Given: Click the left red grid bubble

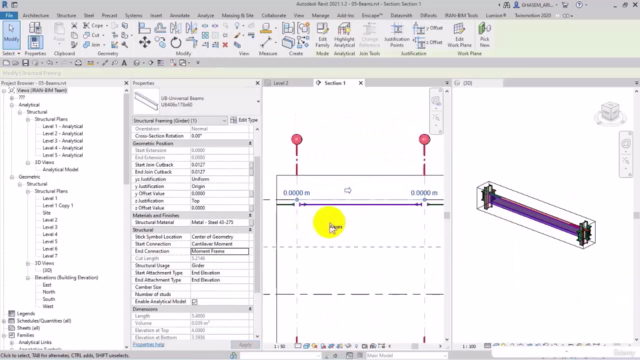Looking at the screenshot, I should (297, 139).
